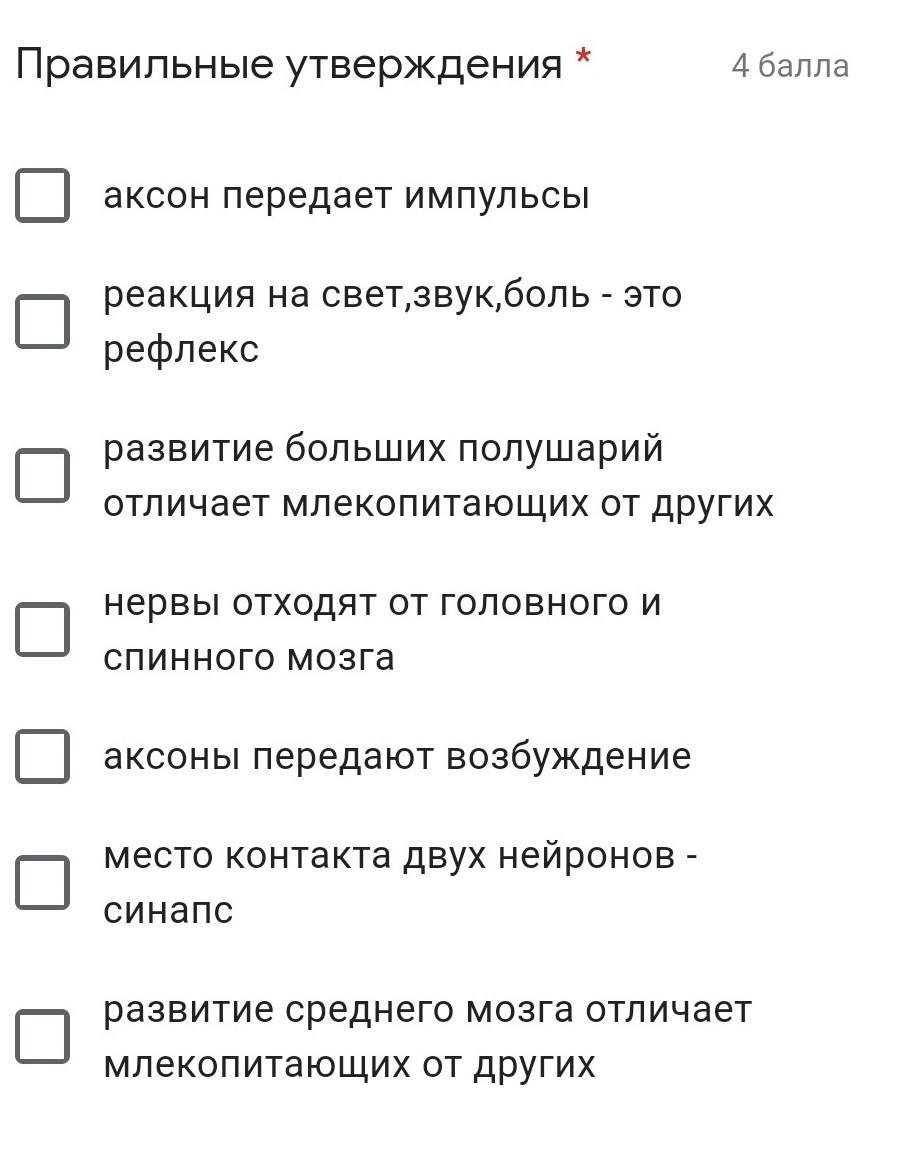911x1160 pixels.
Task: Click the question title 'Правильные утверждения'
Action: (x=289, y=65)
